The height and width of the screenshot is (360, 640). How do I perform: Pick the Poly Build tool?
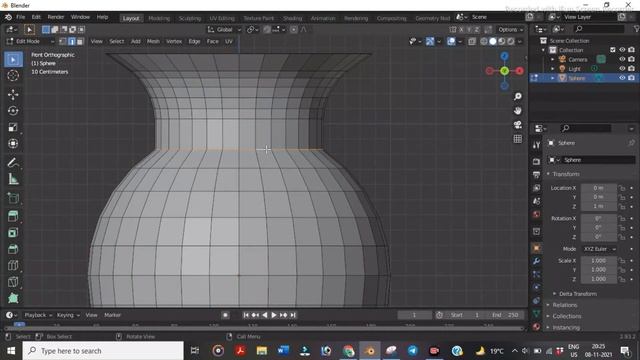coord(13,298)
